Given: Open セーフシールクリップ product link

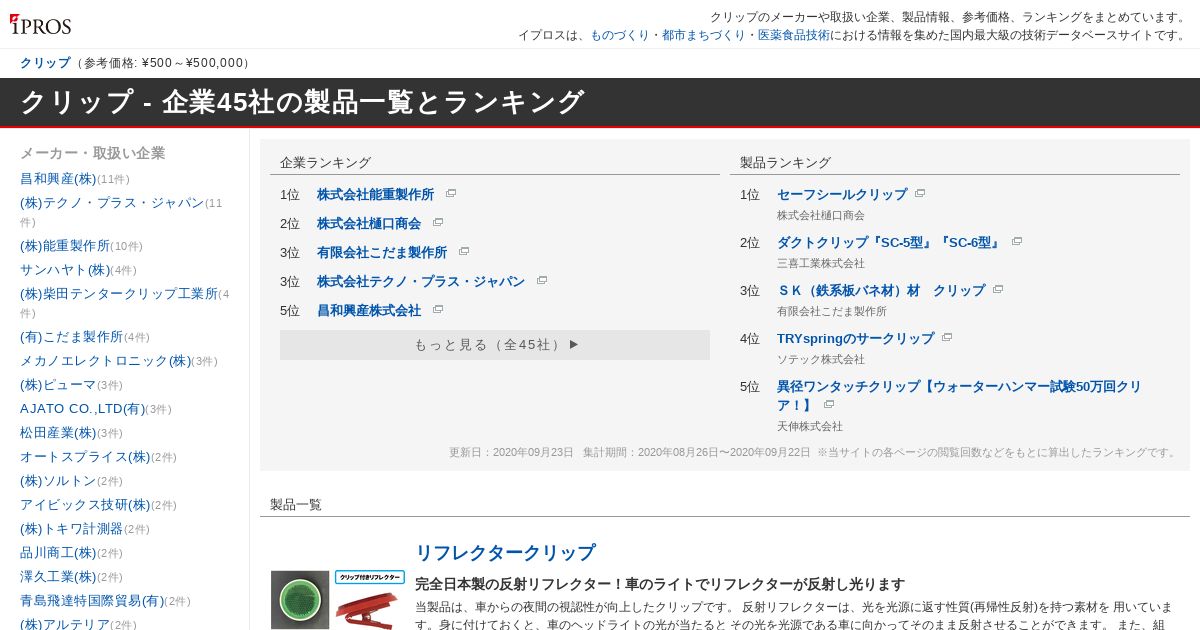Looking at the screenshot, I should click(842, 195).
